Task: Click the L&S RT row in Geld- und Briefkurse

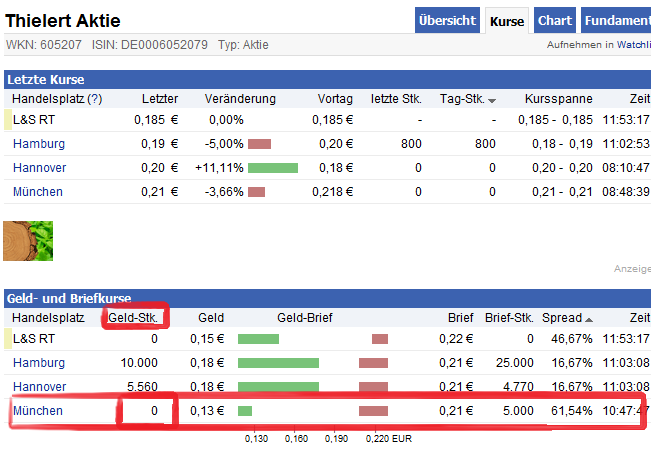Action: click(327, 339)
